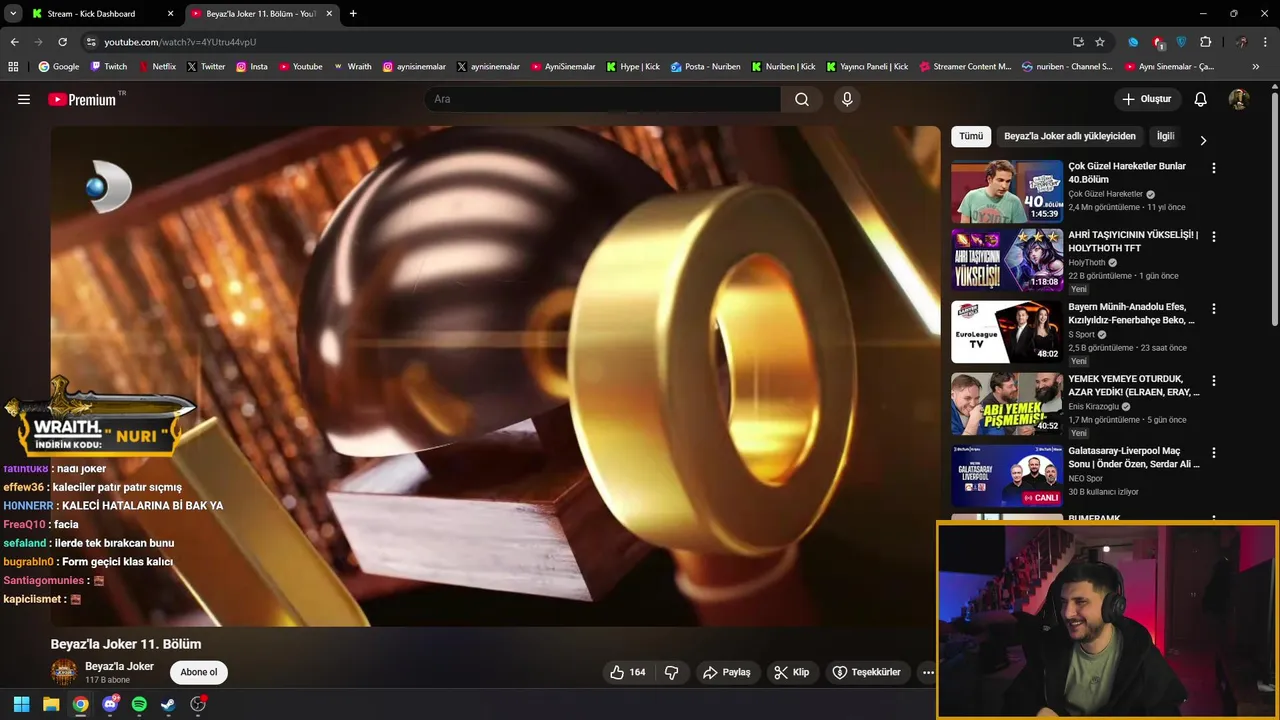Open the Oluştur create menu

pos(1148,99)
